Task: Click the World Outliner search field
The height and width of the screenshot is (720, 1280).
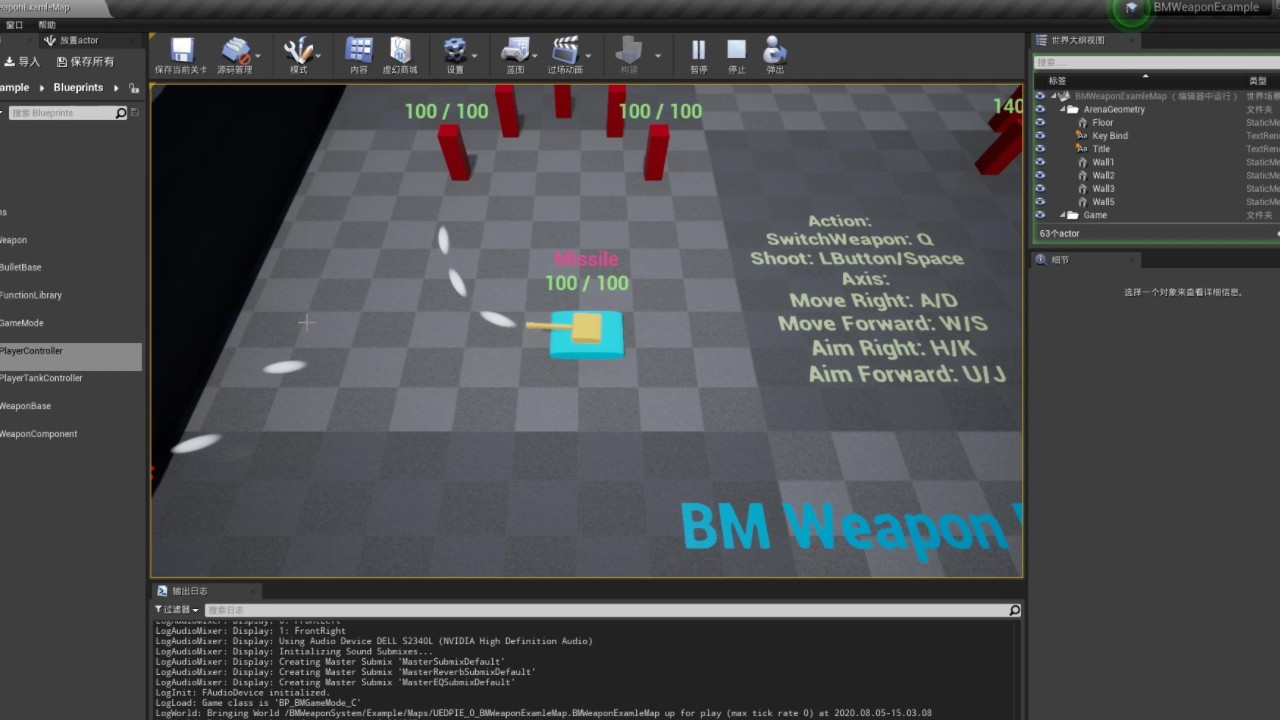Action: [x=1157, y=62]
